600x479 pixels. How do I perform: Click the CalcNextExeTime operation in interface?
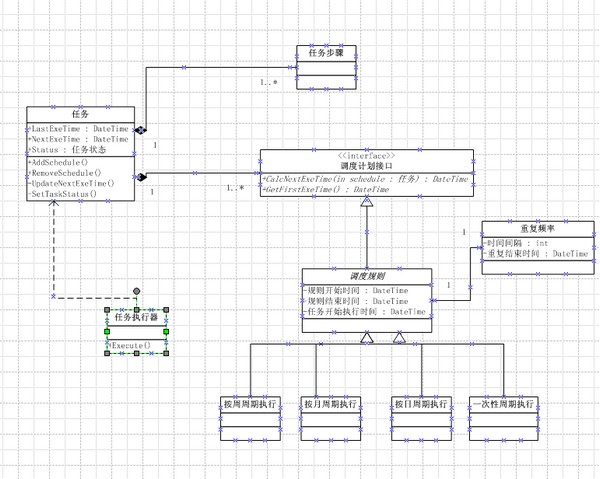pos(365,179)
